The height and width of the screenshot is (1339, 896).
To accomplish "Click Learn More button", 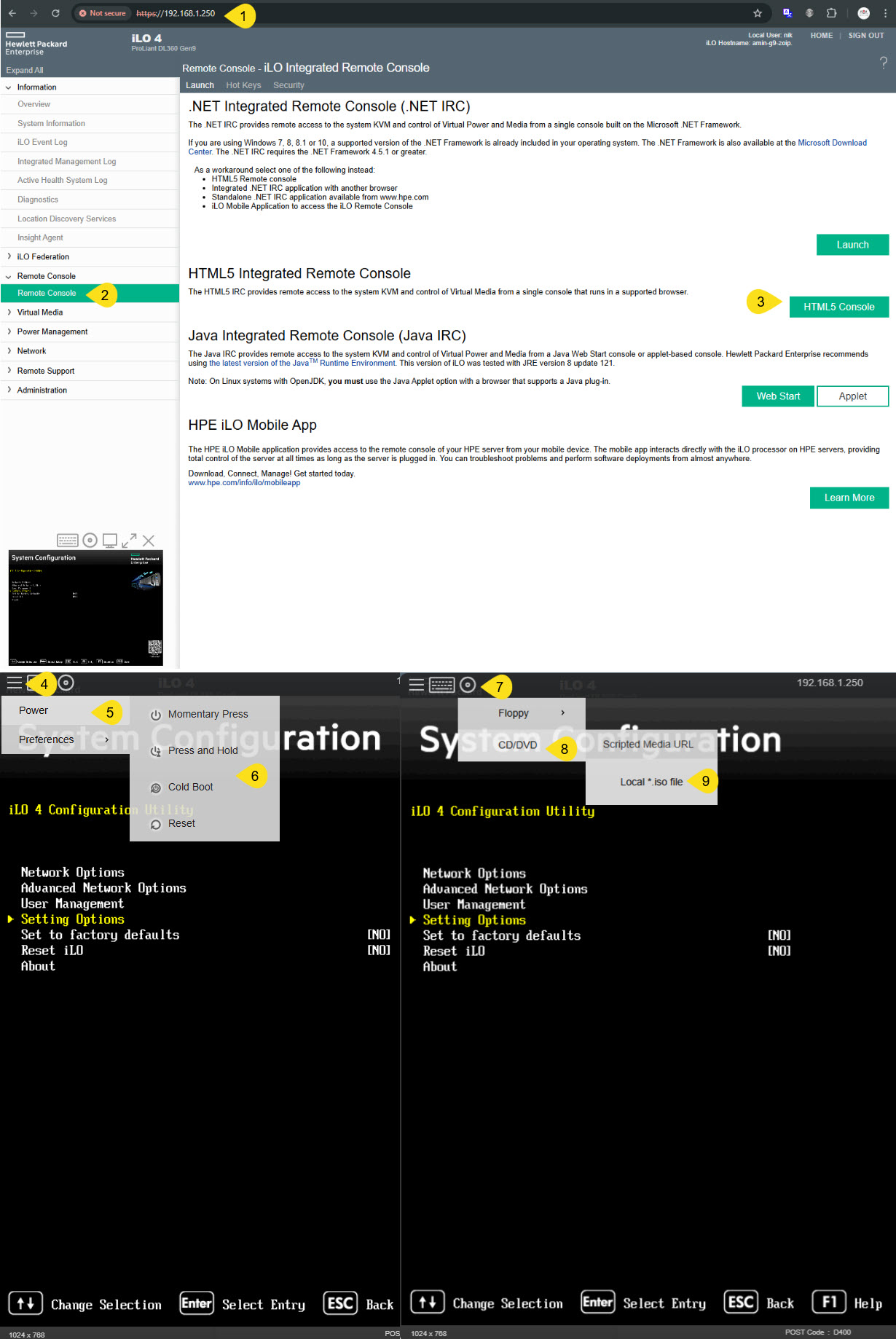I will point(849,498).
